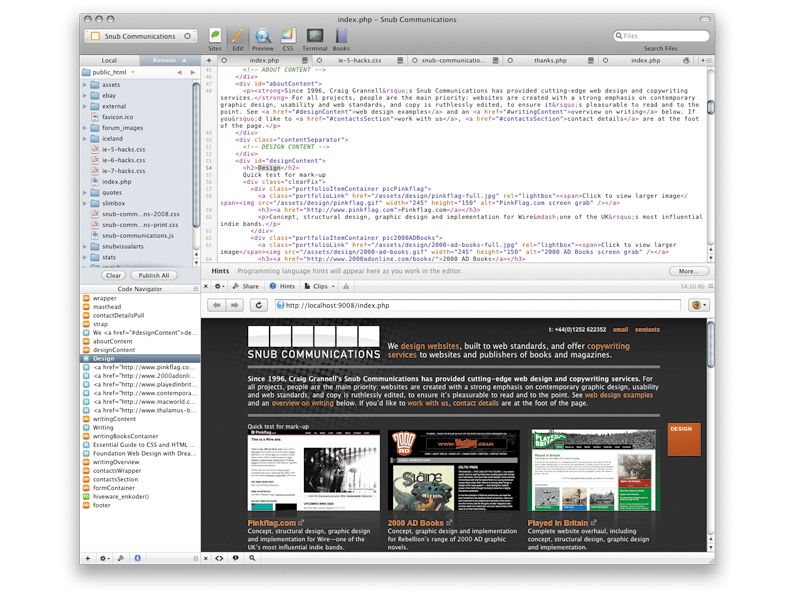Image resolution: width=800 pixels, height=600 pixels.
Task: Reload the preview page
Action: click(259, 305)
